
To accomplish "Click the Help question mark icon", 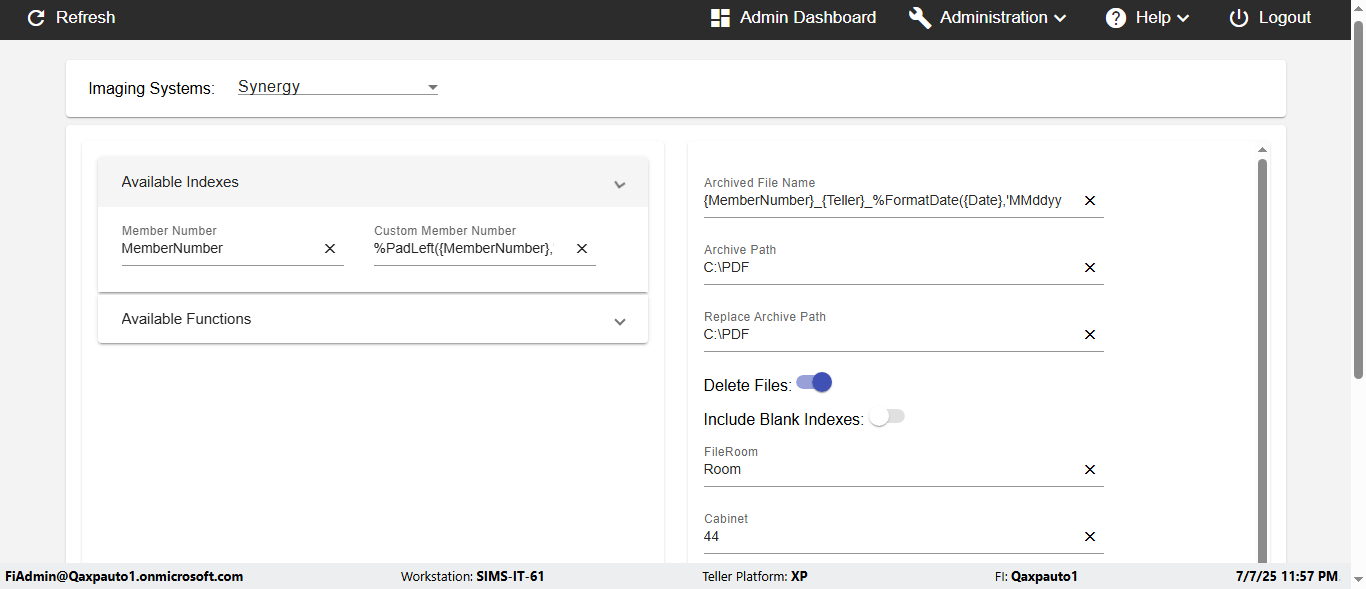I will [1116, 18].
